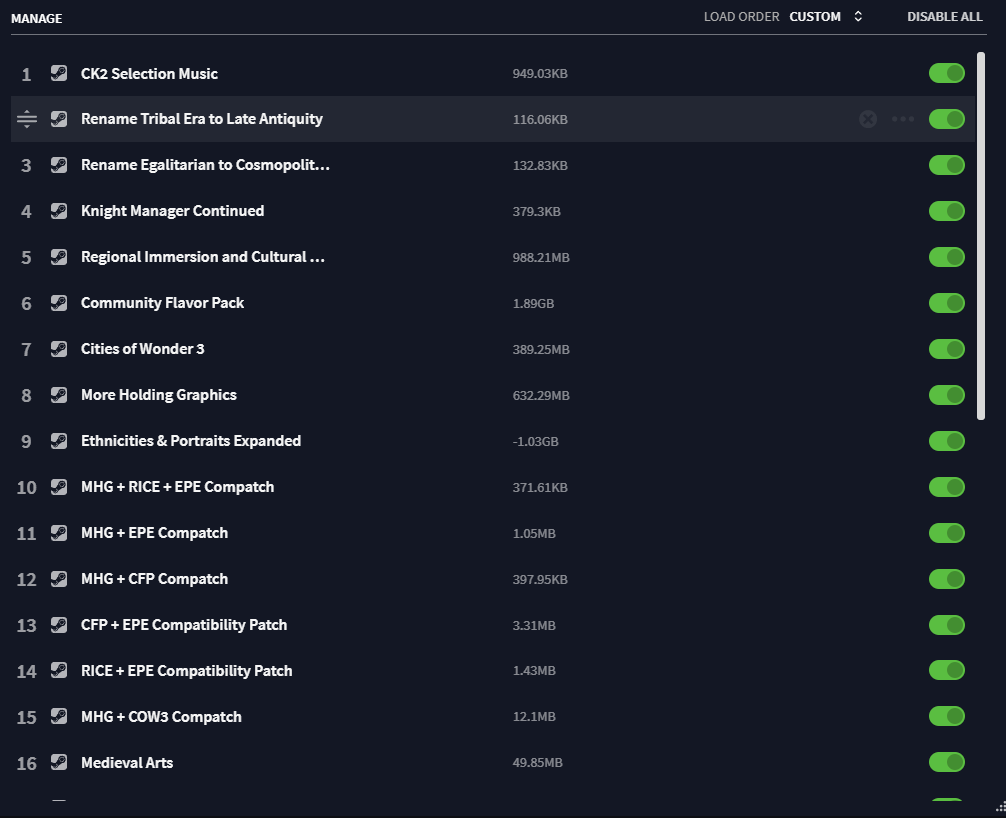Click Steam icon beside RICE + EPE Compatibility Patch

(x=59, y=670)
